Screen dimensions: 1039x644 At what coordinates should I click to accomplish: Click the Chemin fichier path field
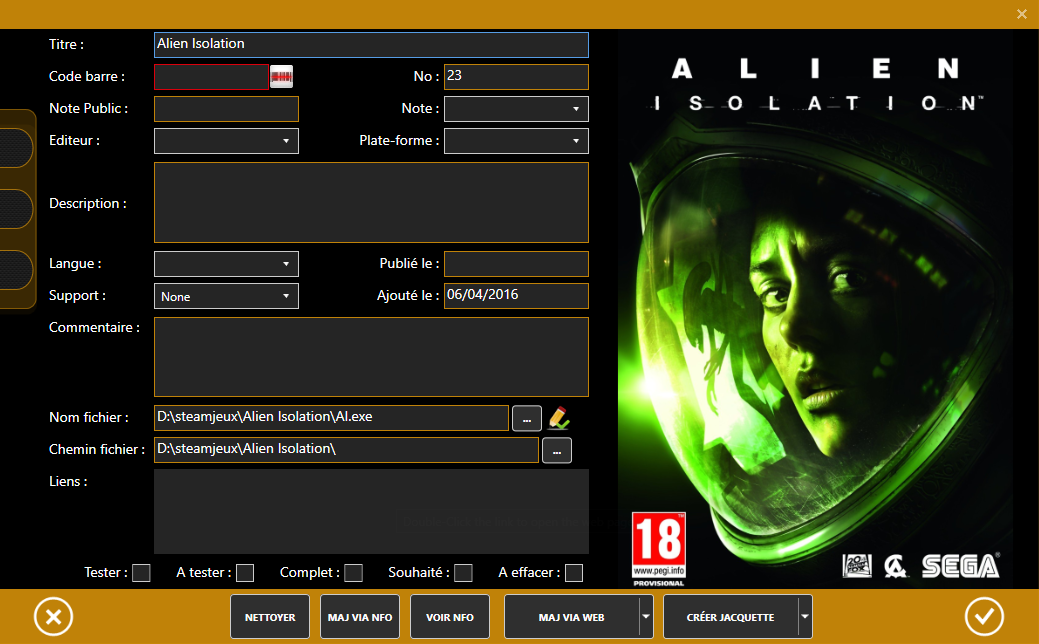(x=347, y=450)
